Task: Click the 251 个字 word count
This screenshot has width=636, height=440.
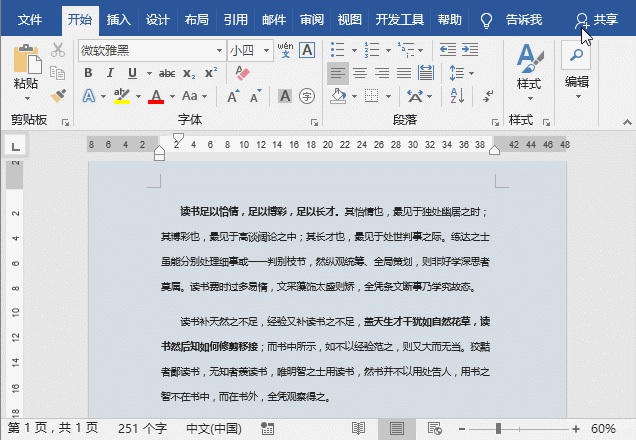Action: (x=142, y=428)
